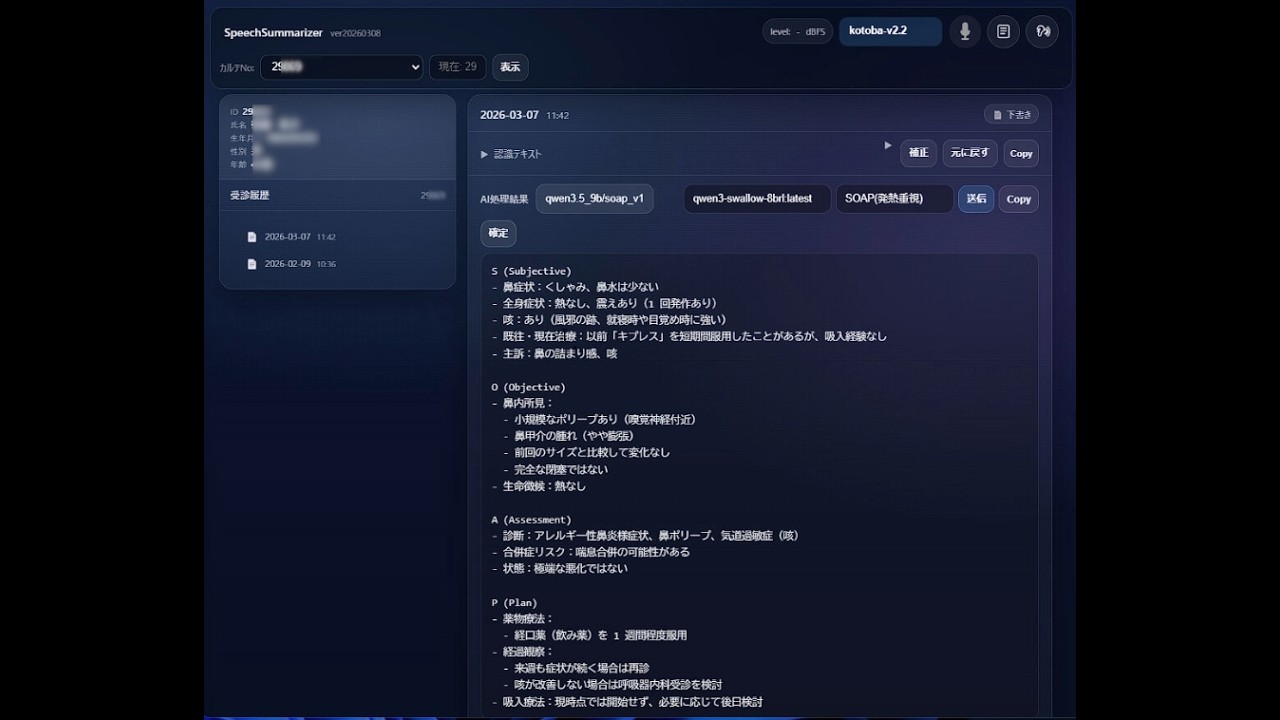The height and width of the screenshot is (720, 1280).
Task: Click the 2026-03-07 date in record header
Action: click(x=509, y=115)
